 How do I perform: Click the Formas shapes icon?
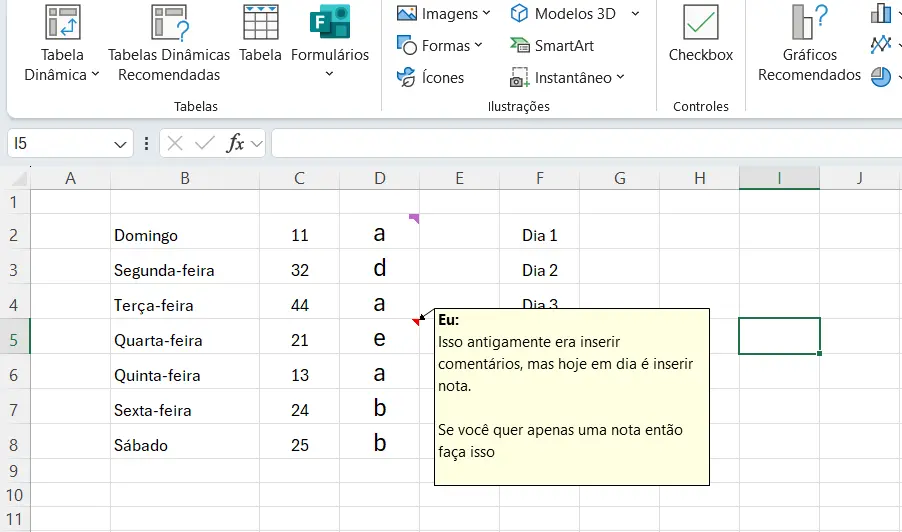point(407,45)
